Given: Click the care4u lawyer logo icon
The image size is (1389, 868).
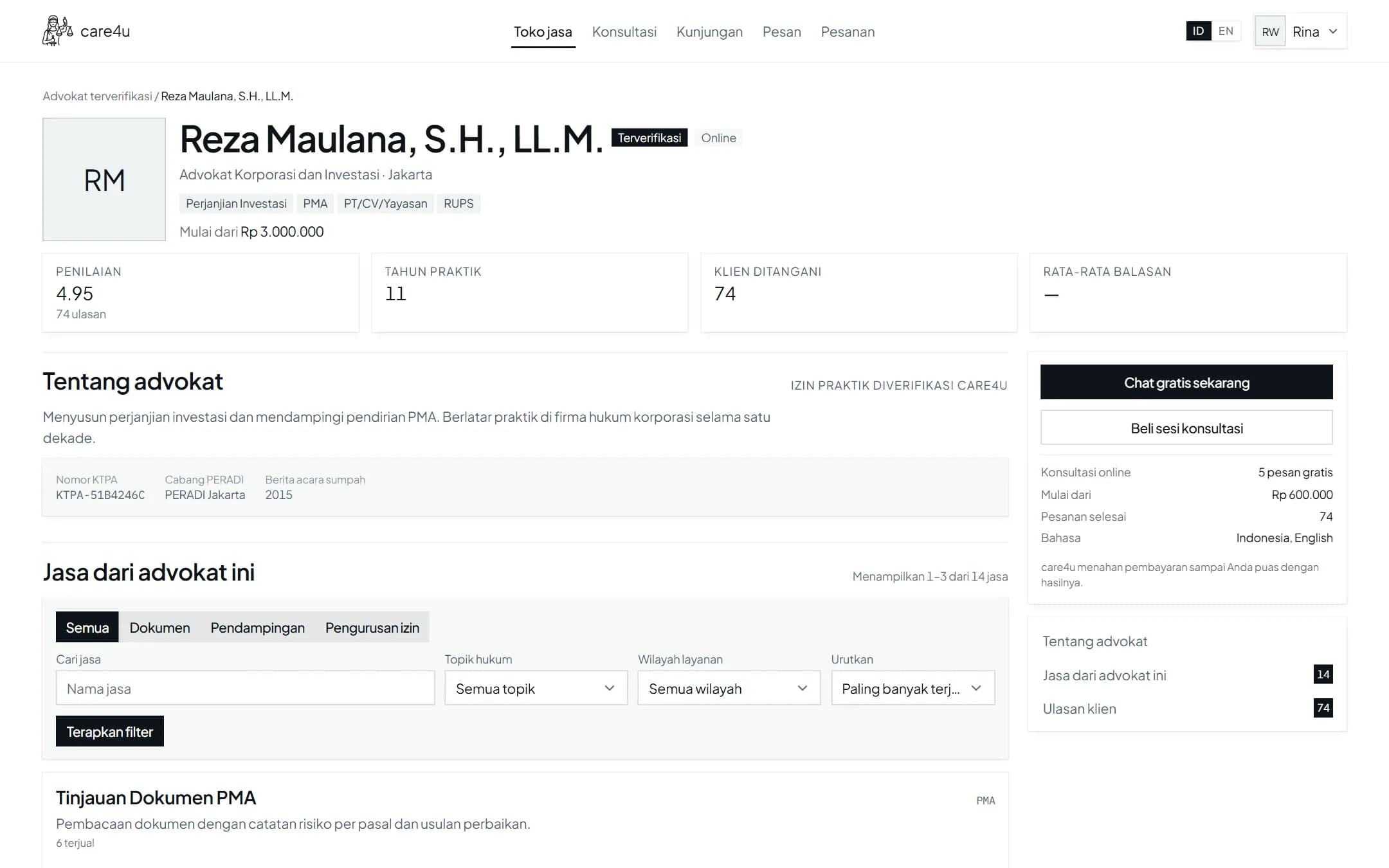Looking at the screenshot, I should [57, 31].
